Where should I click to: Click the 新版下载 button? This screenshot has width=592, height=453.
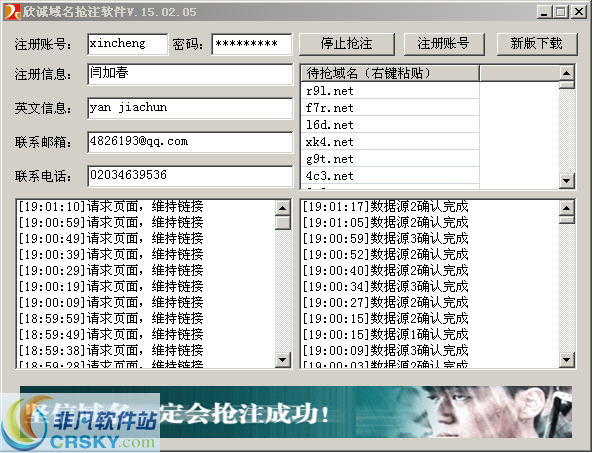coord(536,44)
